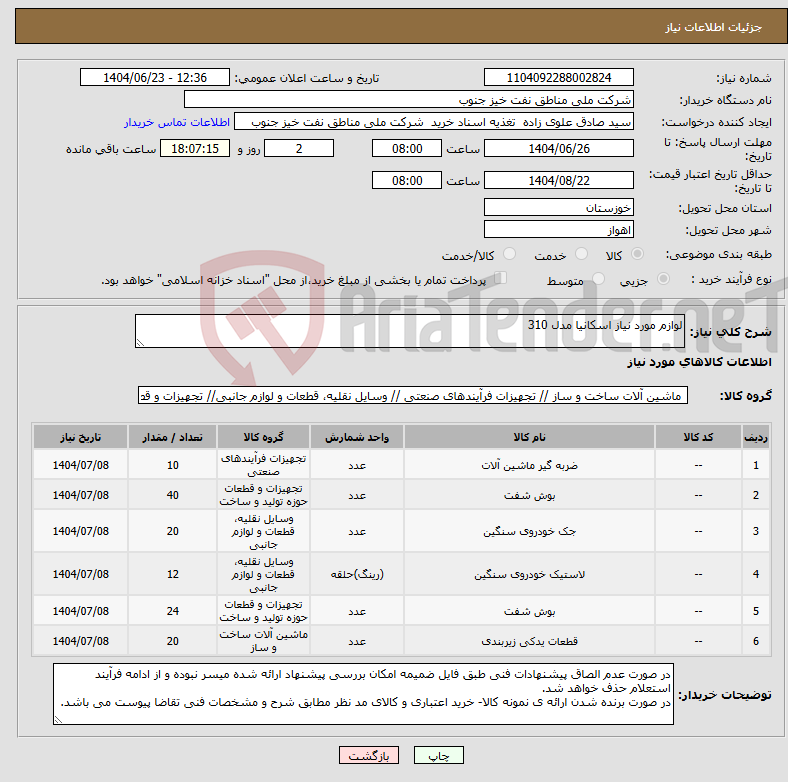
Task: Click the تعداد / مقدار column header
Action: tap(172, 437)
